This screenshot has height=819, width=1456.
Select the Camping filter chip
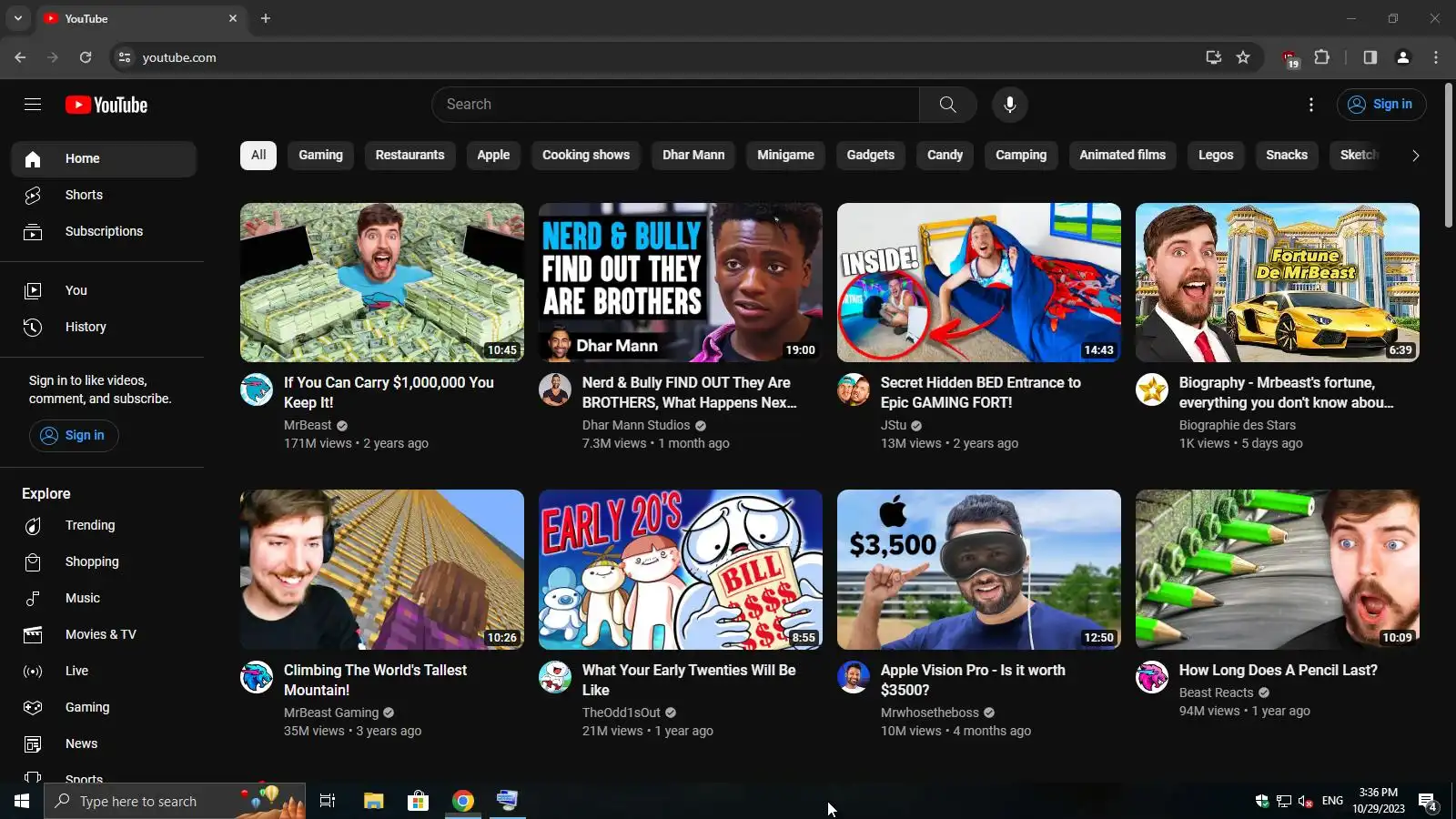click(x=1021, y=156)
